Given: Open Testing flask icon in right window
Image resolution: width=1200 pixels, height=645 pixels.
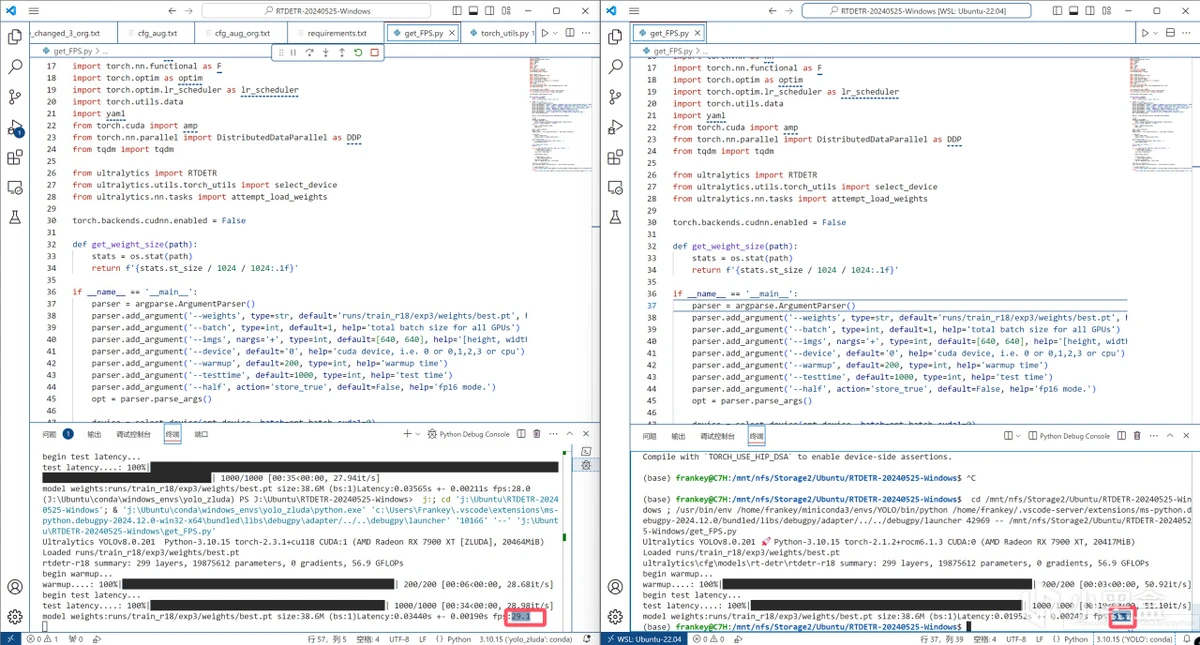Looking at the screenshot, I should pos(615,217).
